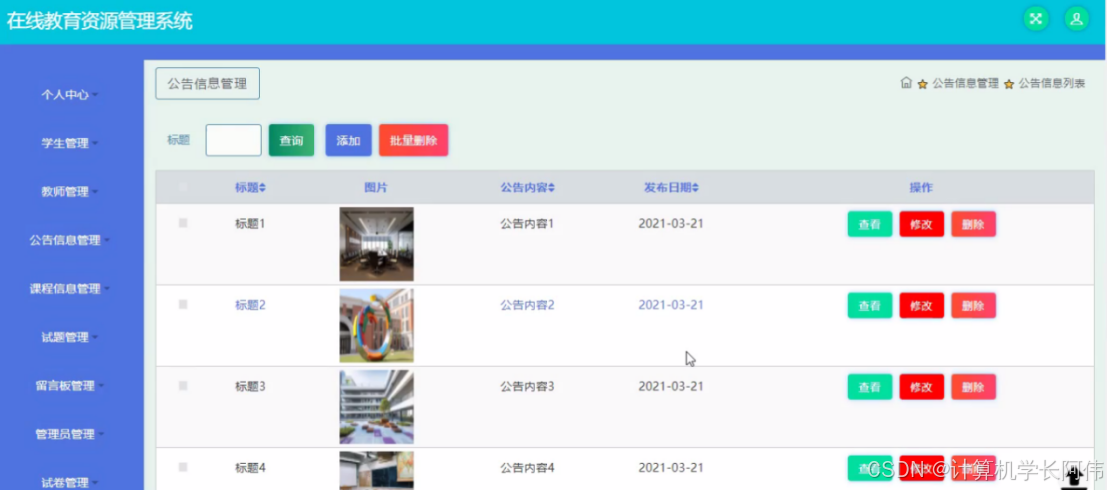Screen dimensions: 1108x490
Task: Open the ring sculpture thumbnail in 标题2 row
Action: pos(376,325)
